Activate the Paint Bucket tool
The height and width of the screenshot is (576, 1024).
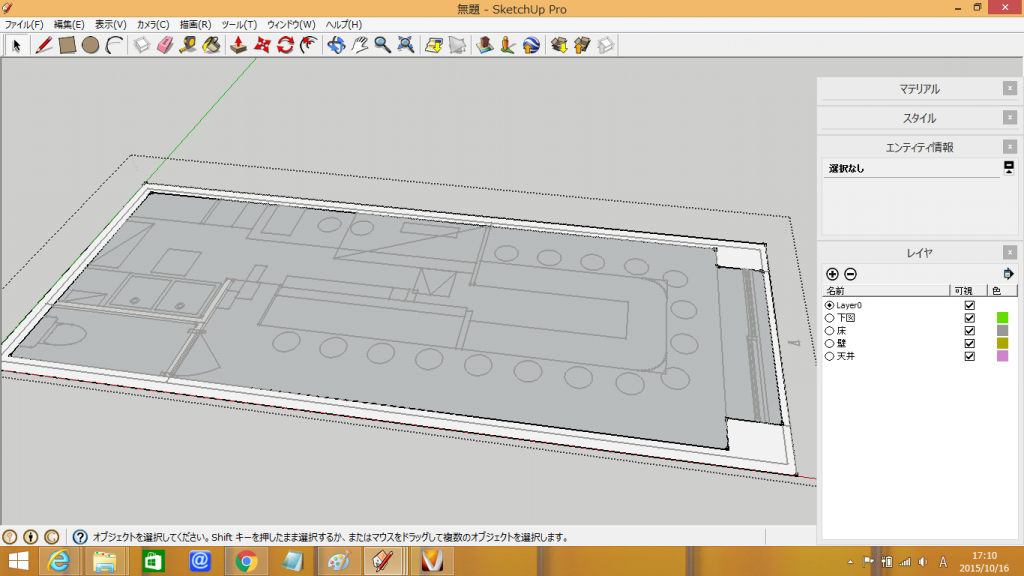tap(211, 45)
